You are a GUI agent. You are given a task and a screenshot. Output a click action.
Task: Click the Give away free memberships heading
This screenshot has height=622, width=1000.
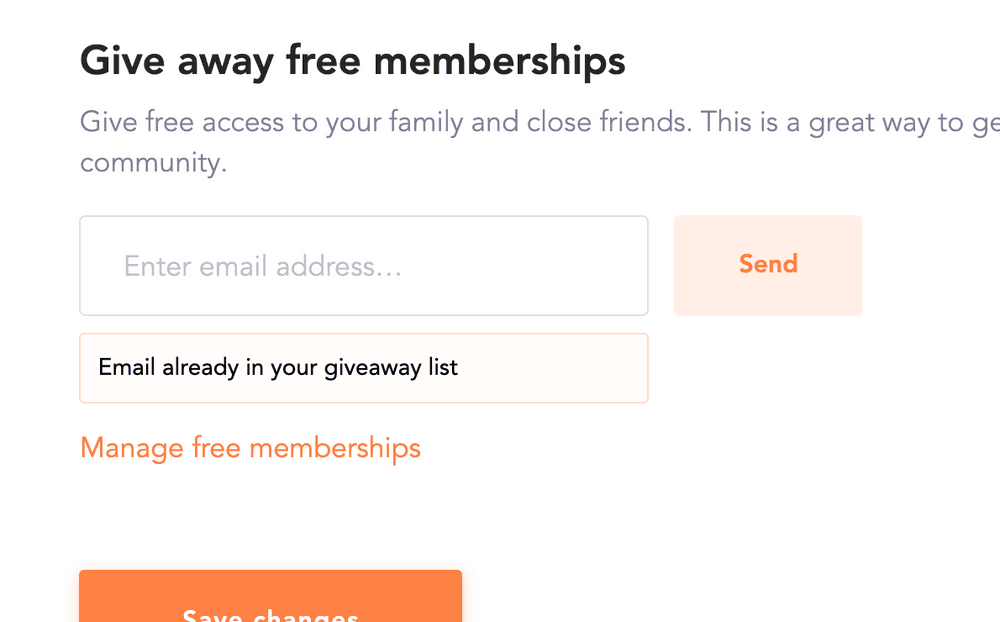pos(353,62)
